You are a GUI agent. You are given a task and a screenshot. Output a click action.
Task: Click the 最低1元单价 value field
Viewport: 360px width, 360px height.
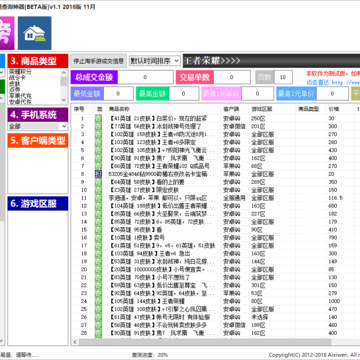[x=257, y=94]
